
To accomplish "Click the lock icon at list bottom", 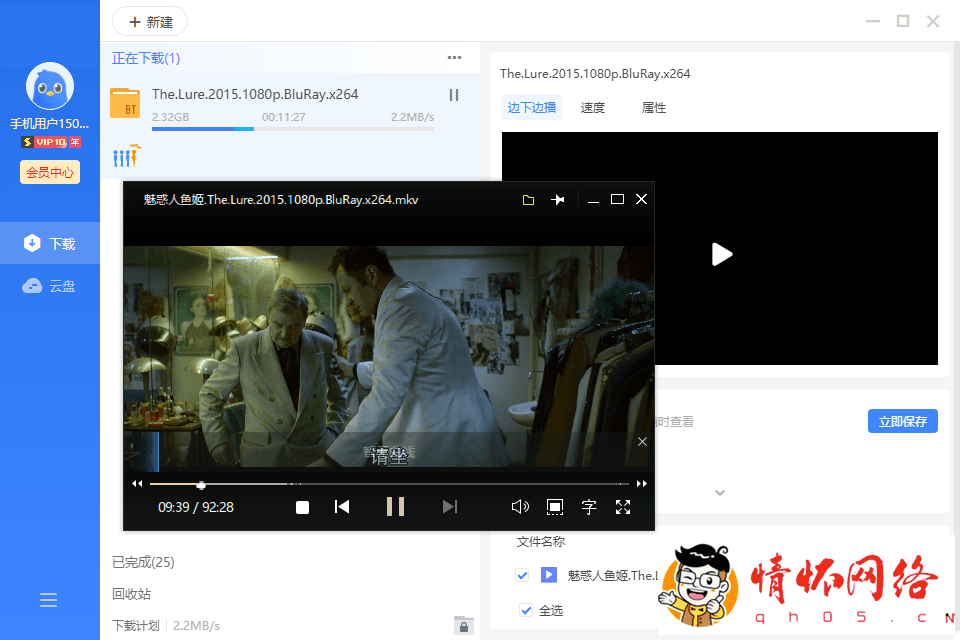I will pos(463,626).
